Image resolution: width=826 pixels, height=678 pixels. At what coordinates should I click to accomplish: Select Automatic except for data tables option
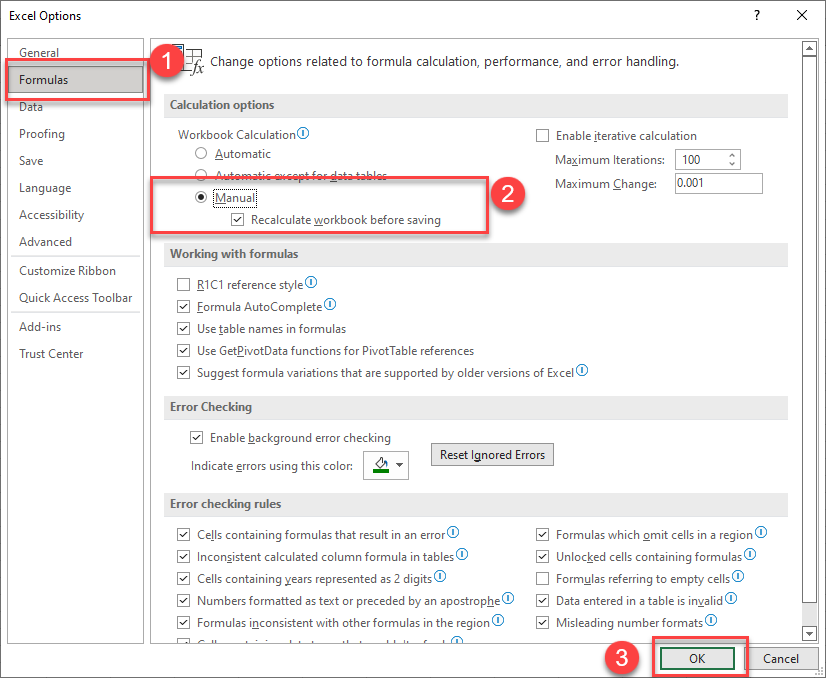click(201, 175)
